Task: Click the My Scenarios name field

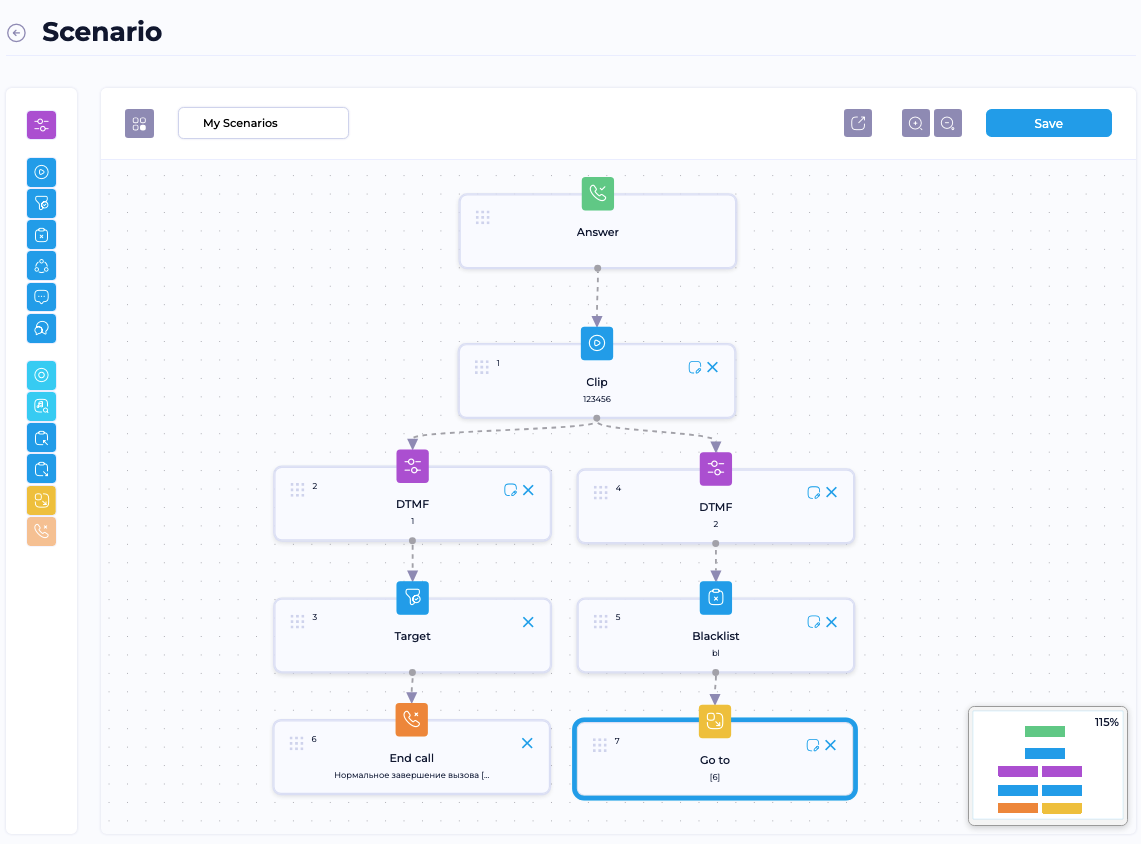Action: coord(263,123)
